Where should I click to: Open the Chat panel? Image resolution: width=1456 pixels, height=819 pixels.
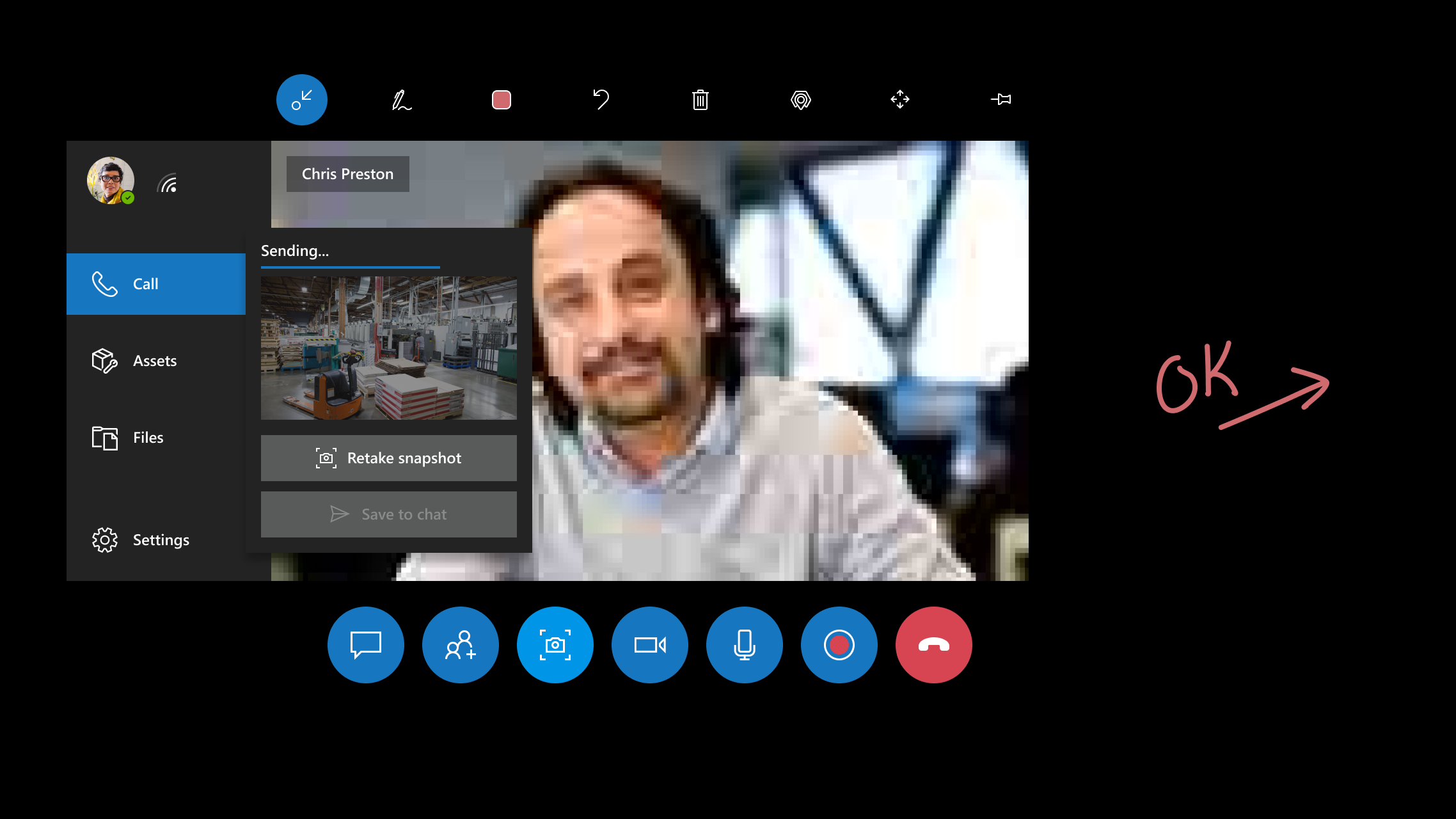[x=366, y=645]
